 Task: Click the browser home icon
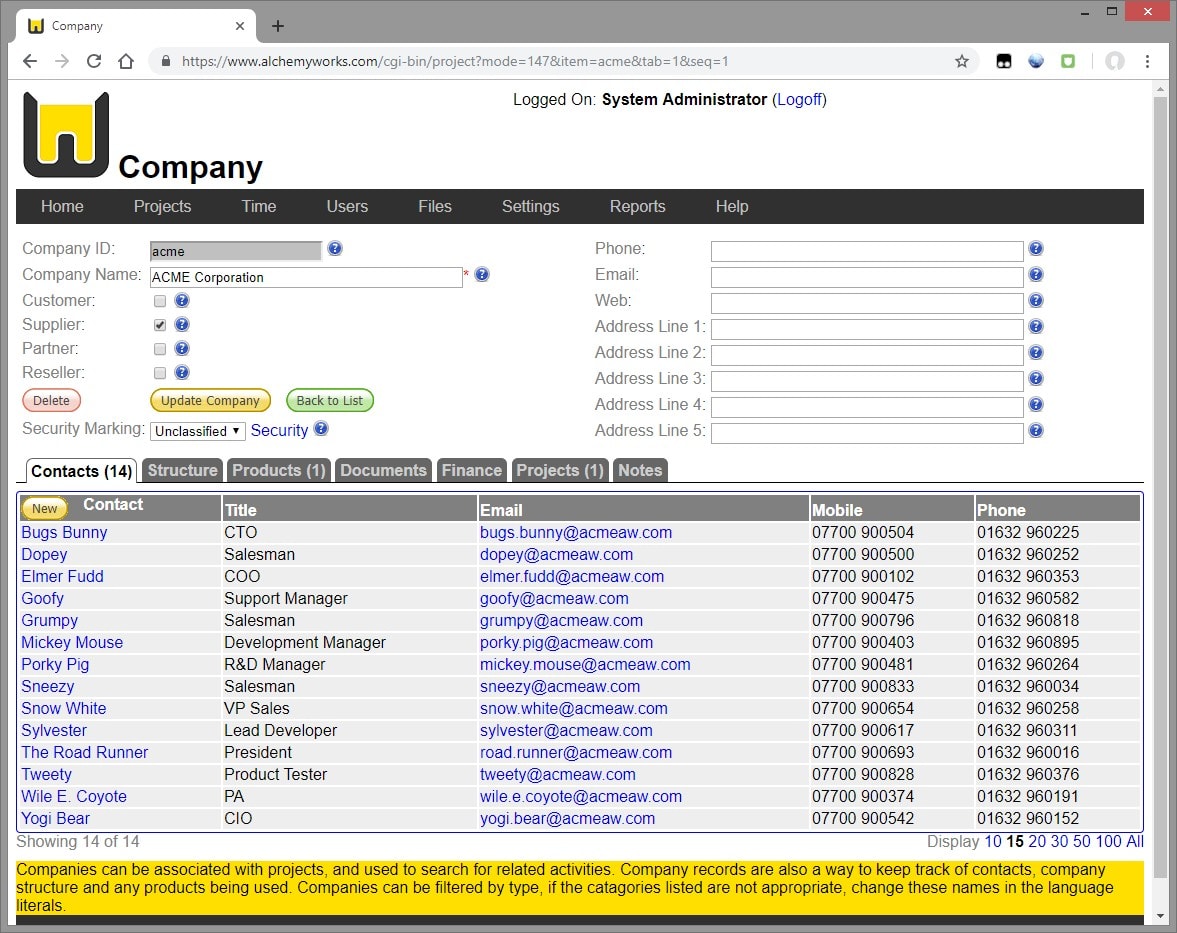click(126, 62)
